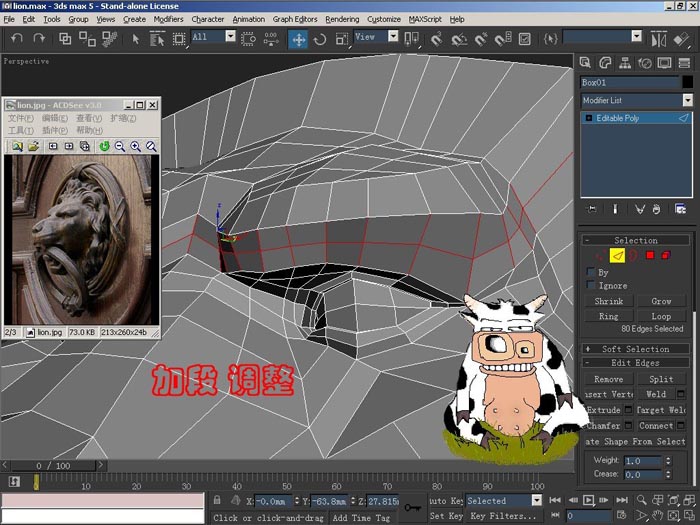
Task: Open Select by Name tool
Action: pos(157,39)
